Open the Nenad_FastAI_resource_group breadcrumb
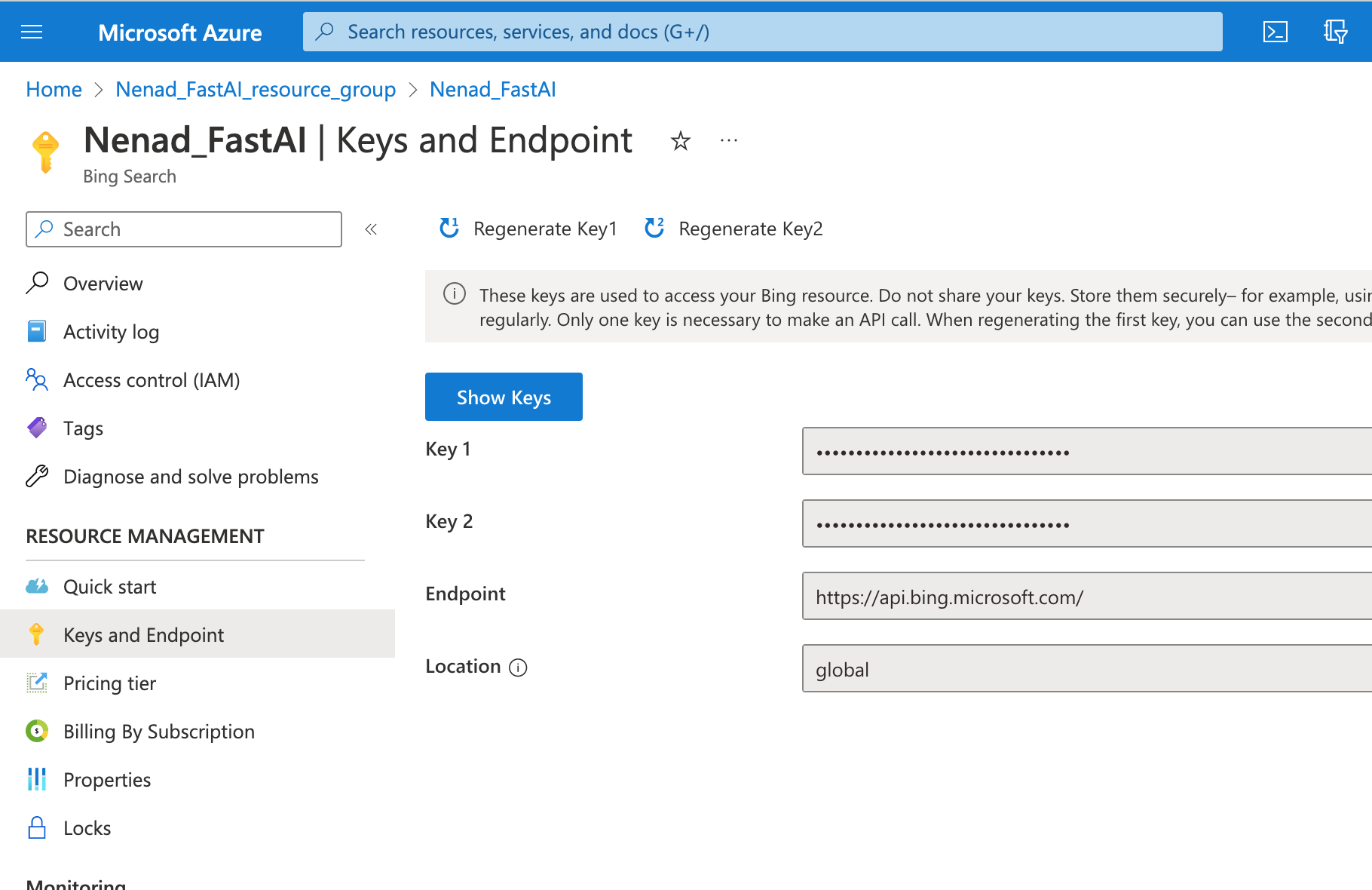Screen dimensions: 1372x890 point(256,89)
